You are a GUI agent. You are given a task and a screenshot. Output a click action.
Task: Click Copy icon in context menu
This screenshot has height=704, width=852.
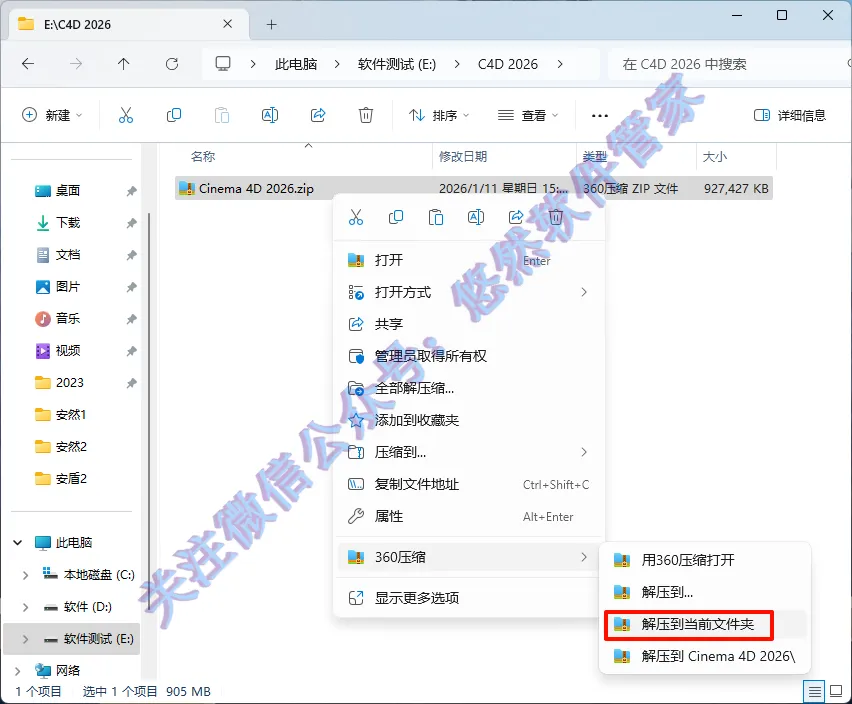(x=396, y=217)
